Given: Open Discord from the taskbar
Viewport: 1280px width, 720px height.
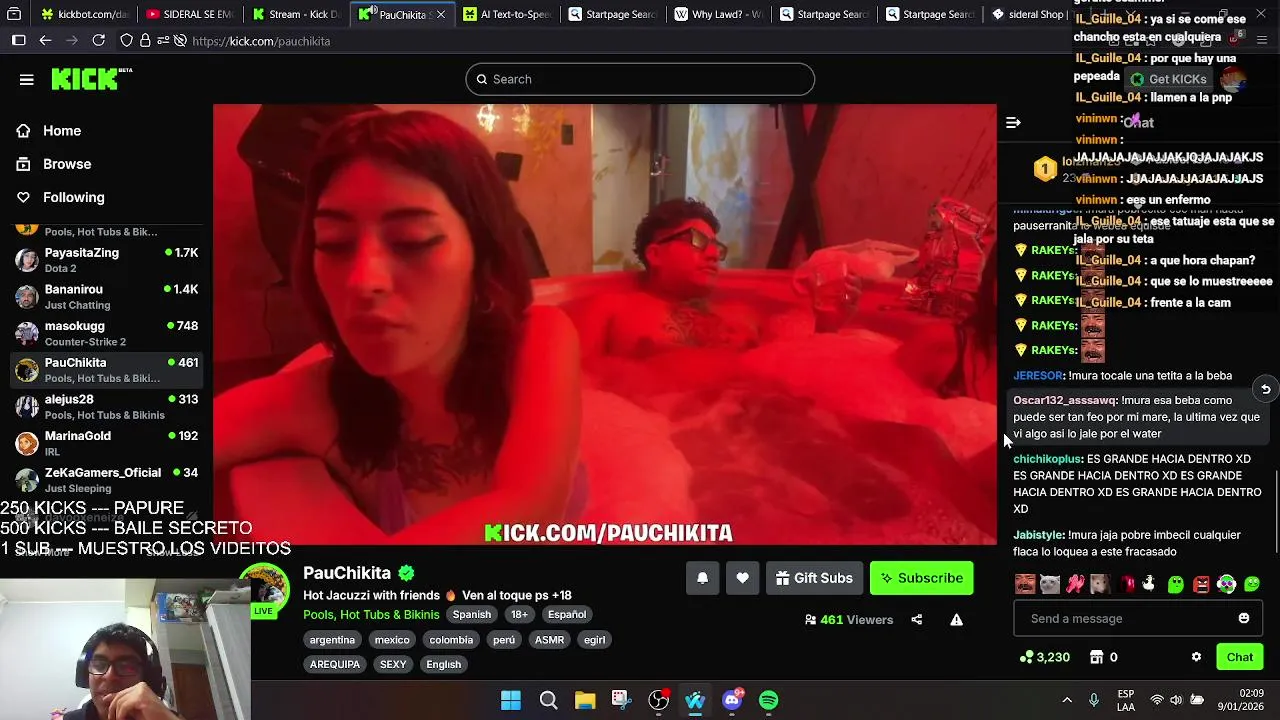Looking at the screenshot, I should tap(732, 700).
